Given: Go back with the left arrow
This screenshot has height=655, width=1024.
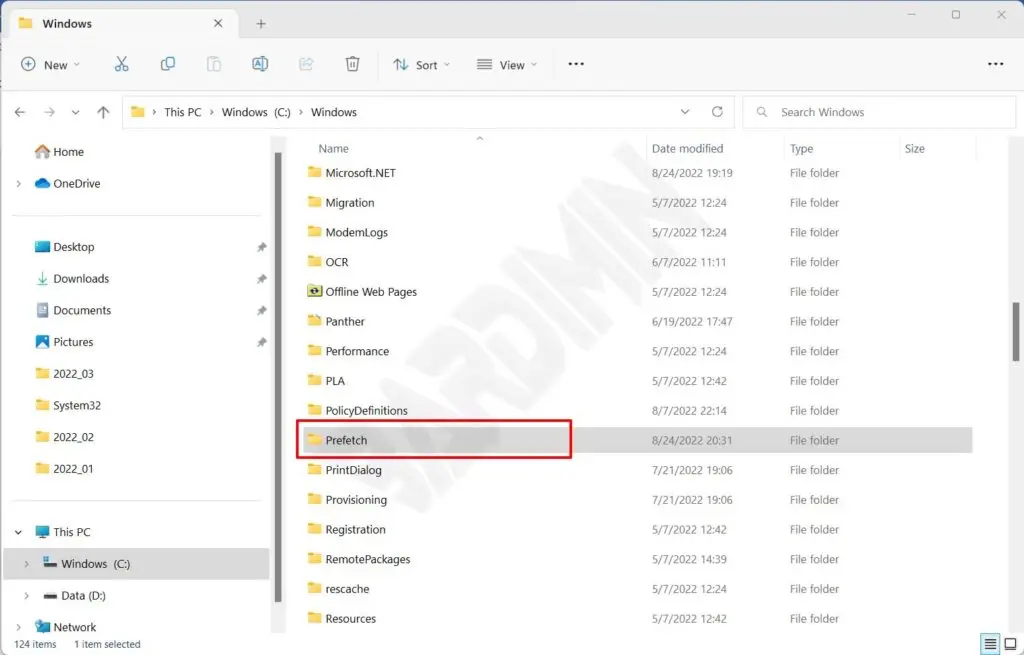Looking at the screenshot, I should 20,112.
